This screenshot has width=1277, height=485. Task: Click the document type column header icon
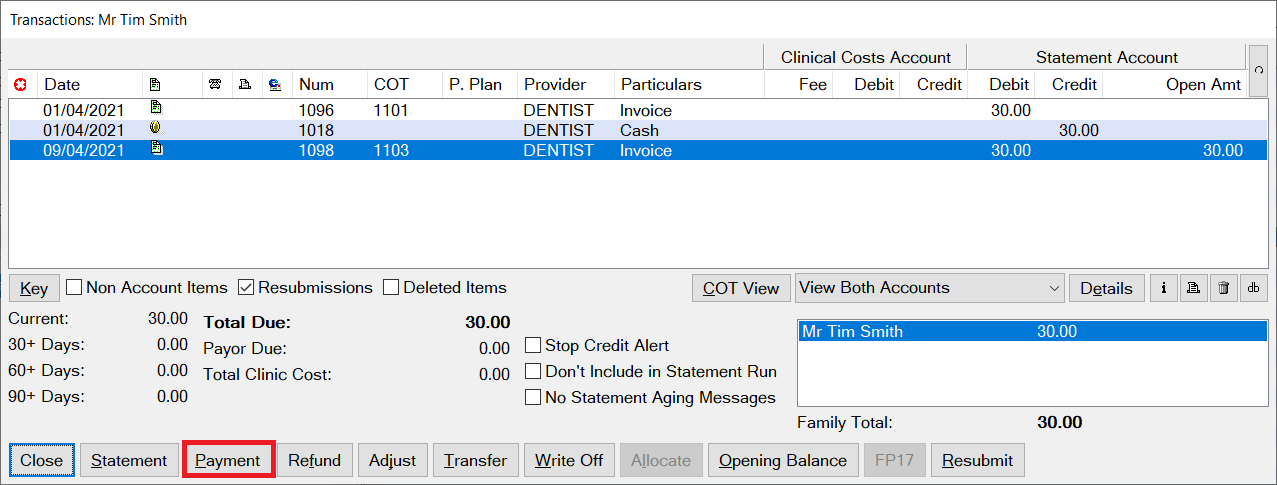click(x=155, y=84)
